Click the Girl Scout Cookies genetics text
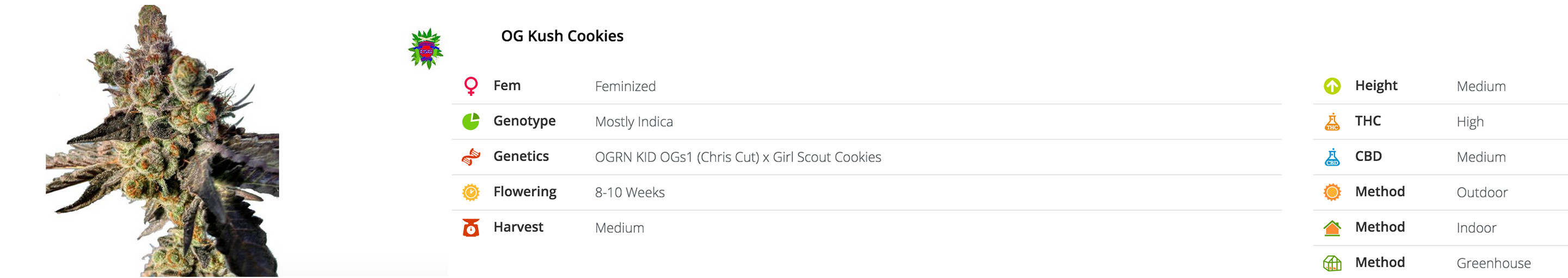Image resolution: width=1568 pixels, height=278 pixels. click(x=826, y=158)
